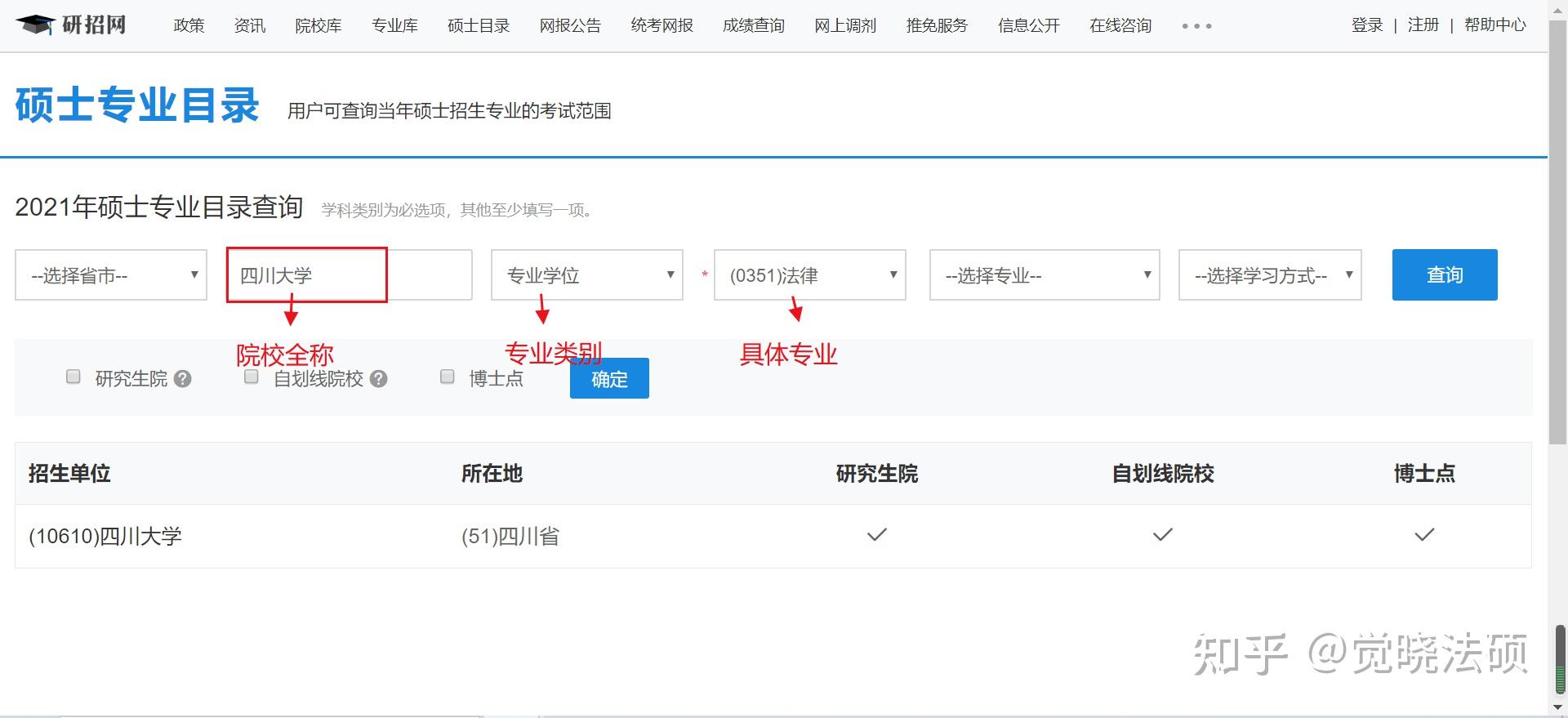Open the 信息公开 nav item

1029,25
